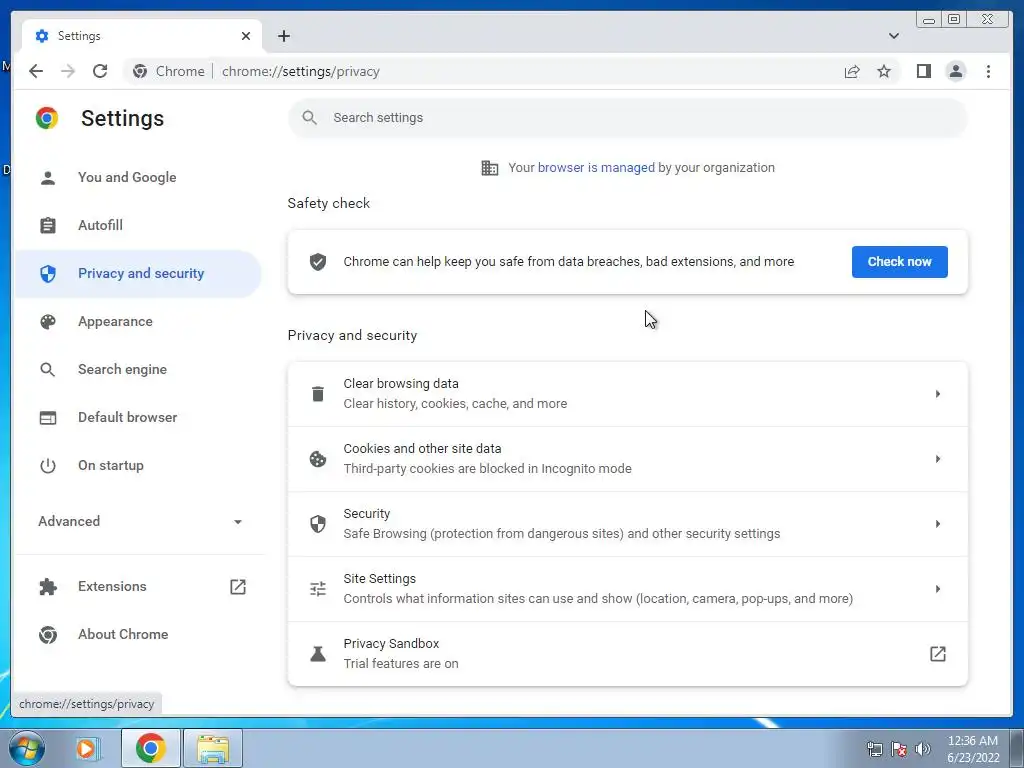Click the volume speaker tray icon
Viewport: 1024px width, 768px height.
tap(923, 749)
